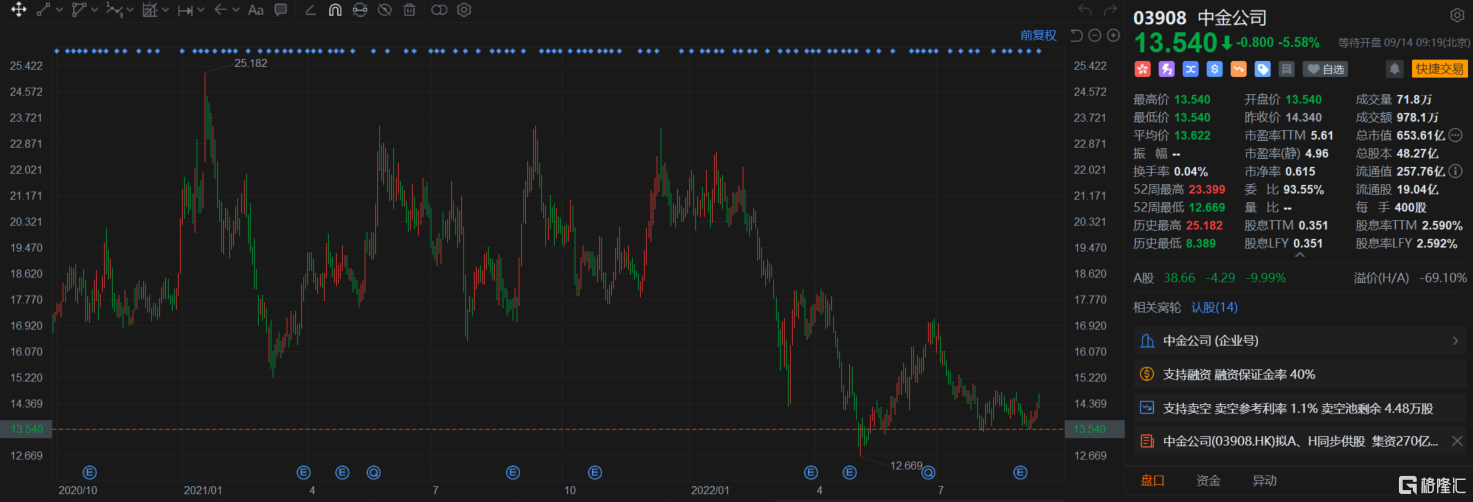1473x502 pixels.
Task: Open the shape tool dropdown arrow
Action: coord(95,10)
